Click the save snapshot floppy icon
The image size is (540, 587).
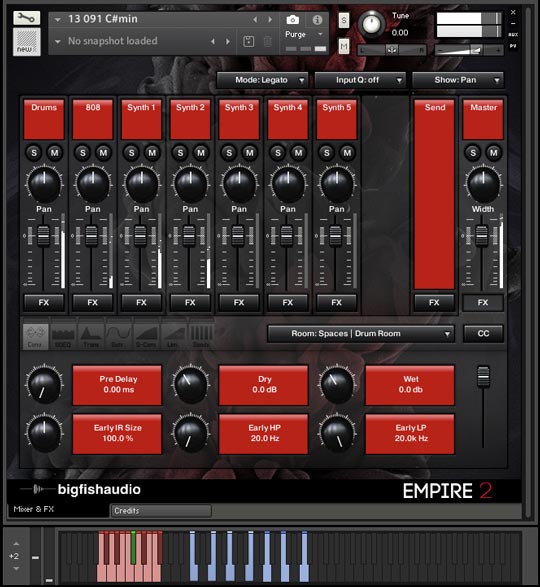point(249,41)
